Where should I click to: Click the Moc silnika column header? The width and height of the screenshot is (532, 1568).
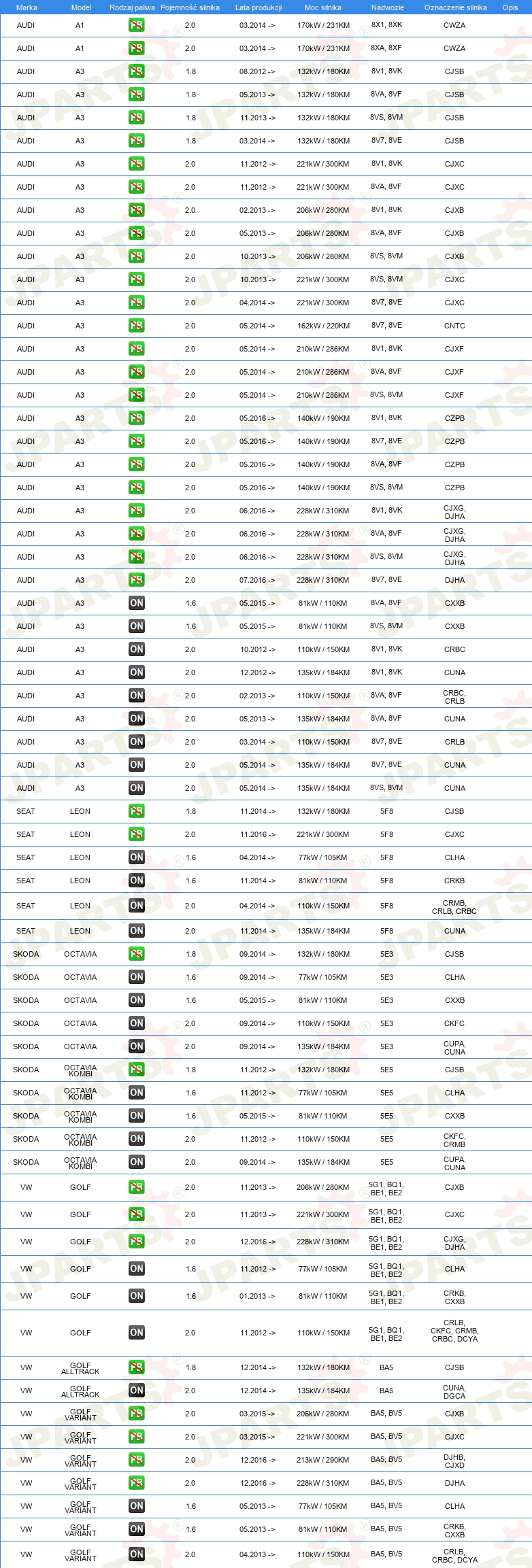coord(323,7)
